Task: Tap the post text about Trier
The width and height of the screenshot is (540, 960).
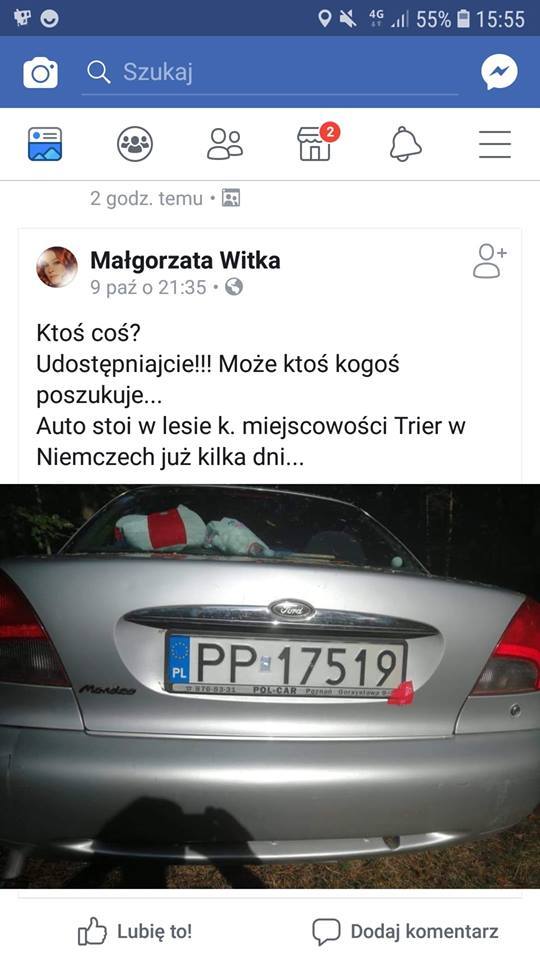Action: [251, 395]
